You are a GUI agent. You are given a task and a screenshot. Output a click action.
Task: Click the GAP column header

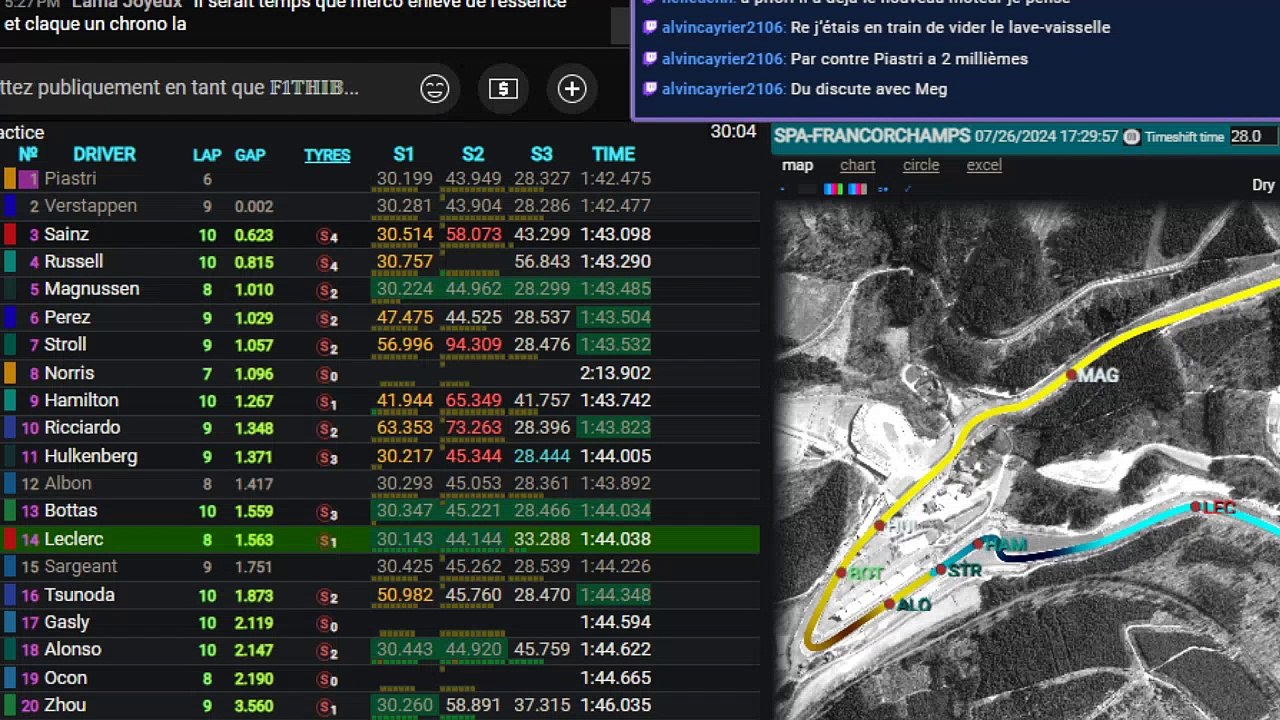click(250, 155)
